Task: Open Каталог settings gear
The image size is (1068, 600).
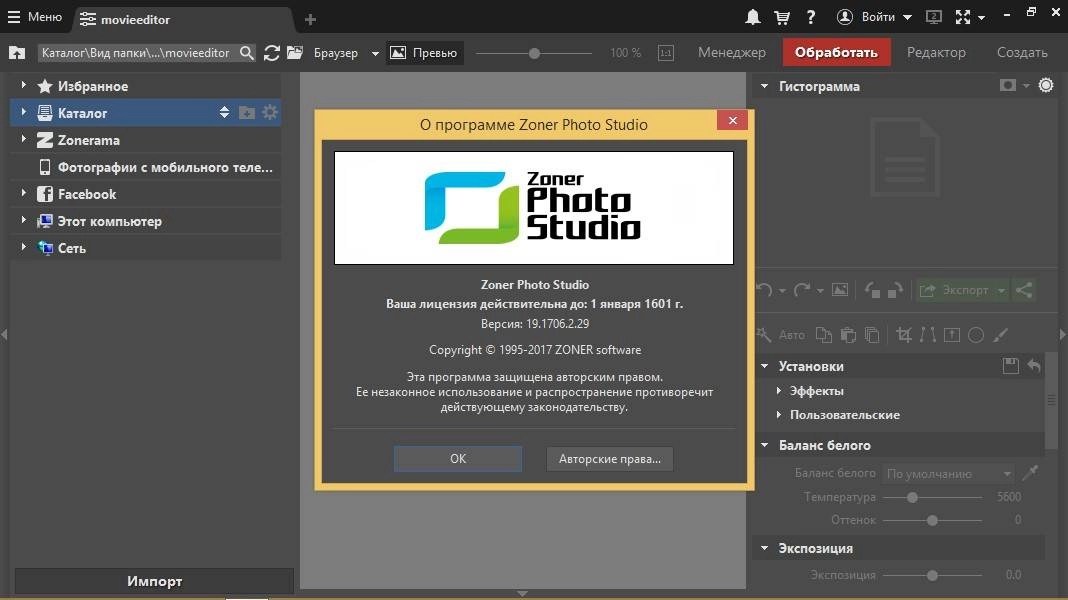Action: pyautogui.click(x=270, y=112)
